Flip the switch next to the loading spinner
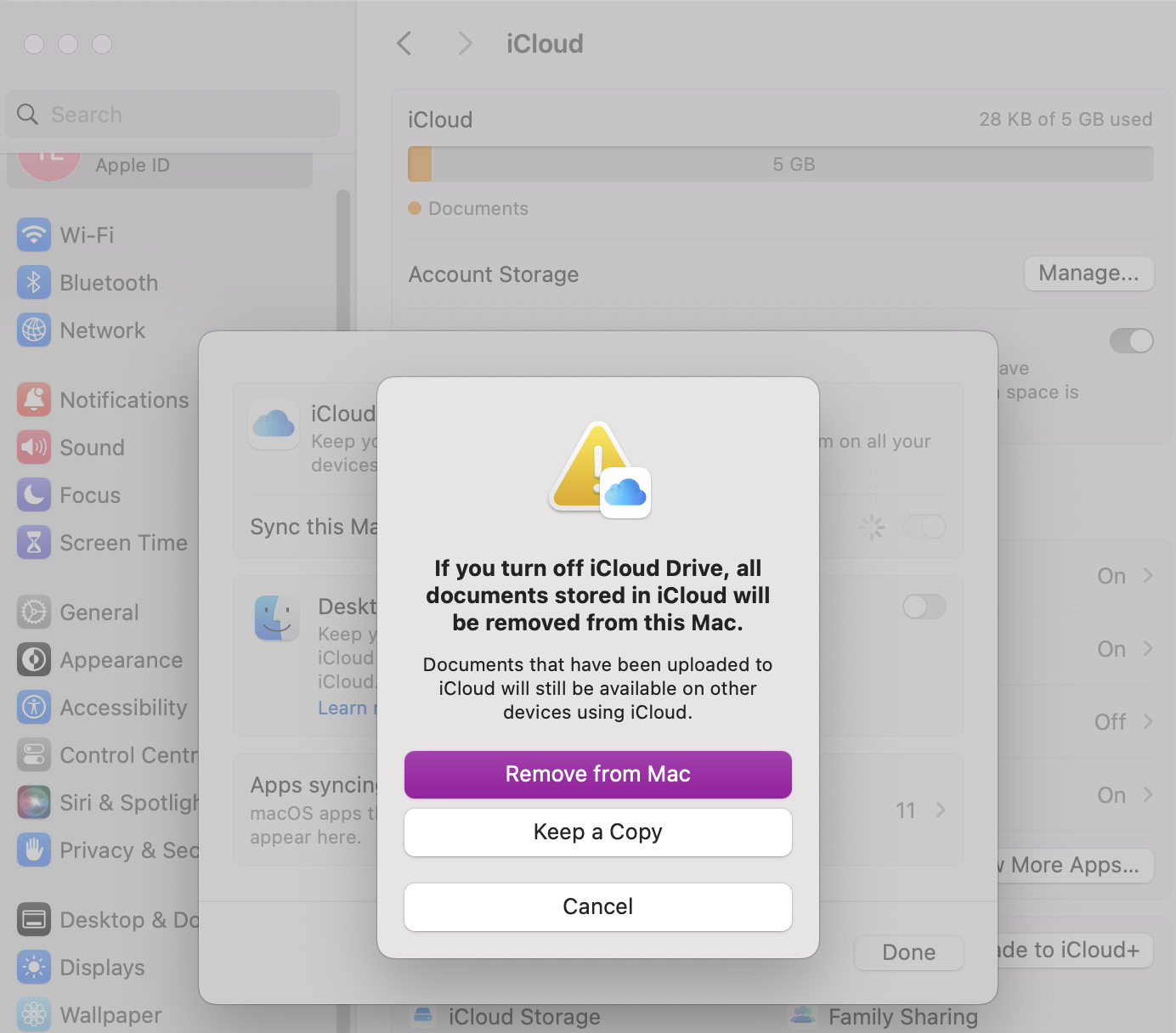 [x=925, y=527]
